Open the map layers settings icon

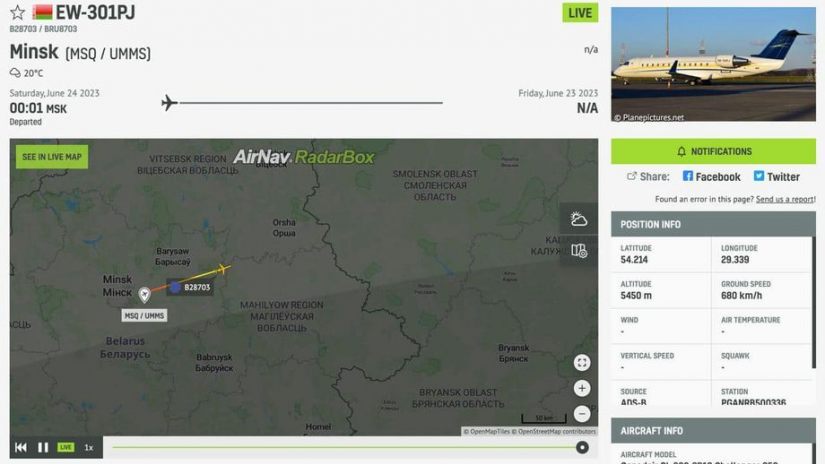coord(579,250)
